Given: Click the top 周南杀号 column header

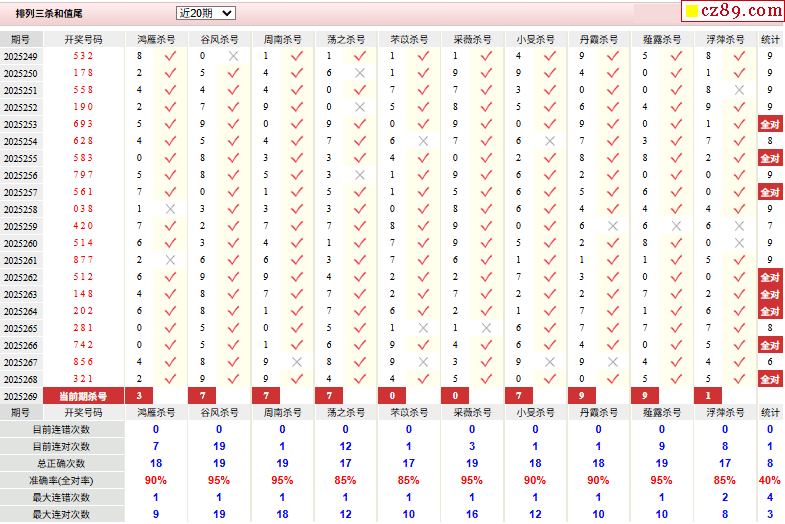Looking at the screenshot, I should (282, 39).
